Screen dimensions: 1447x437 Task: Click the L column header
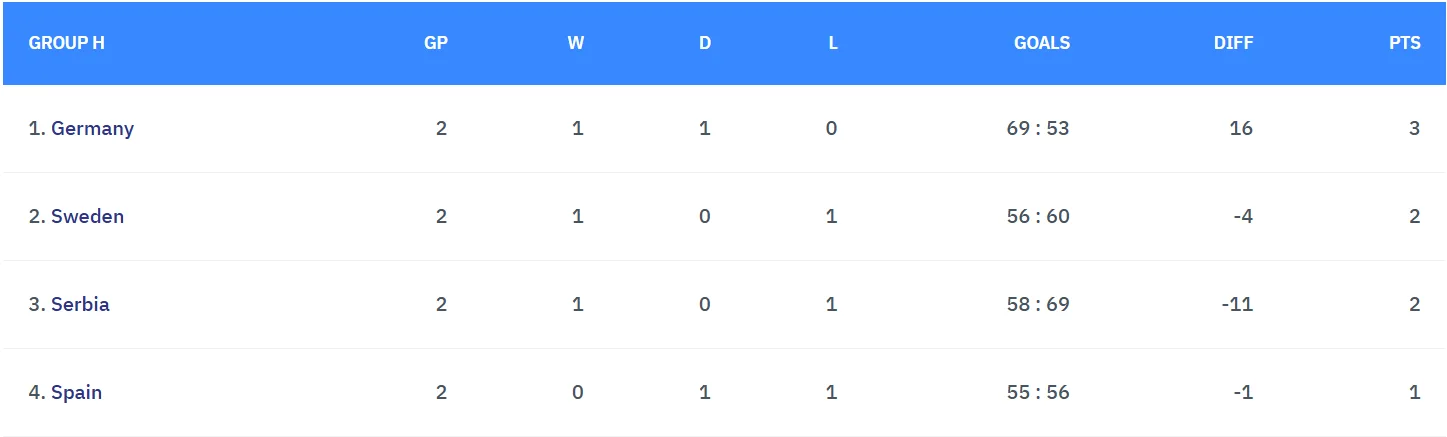click(x=833, y=43)
